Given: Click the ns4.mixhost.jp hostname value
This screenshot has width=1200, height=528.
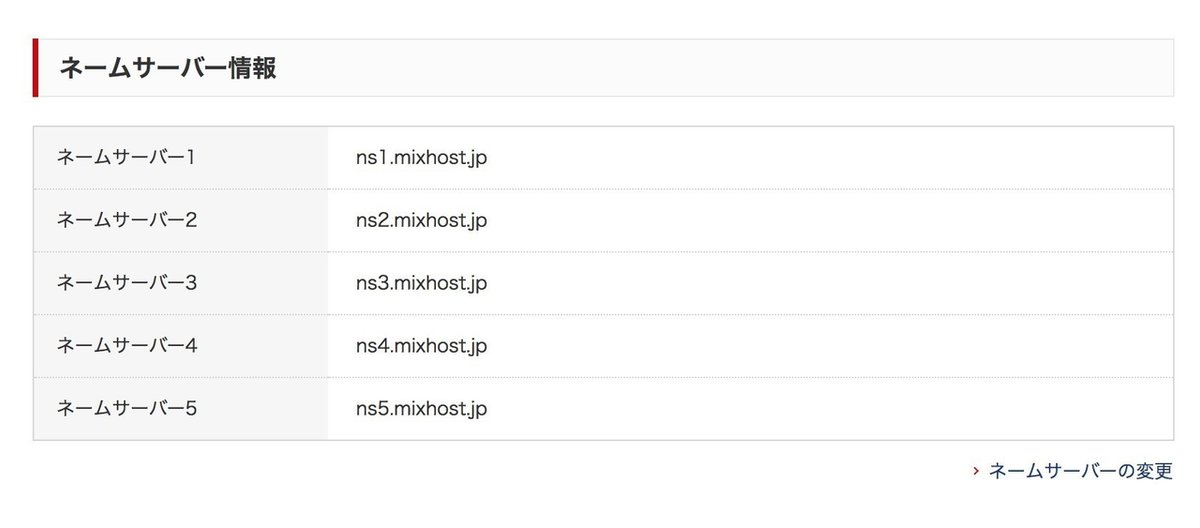Looking at the screenshot, I should (421, 346).
